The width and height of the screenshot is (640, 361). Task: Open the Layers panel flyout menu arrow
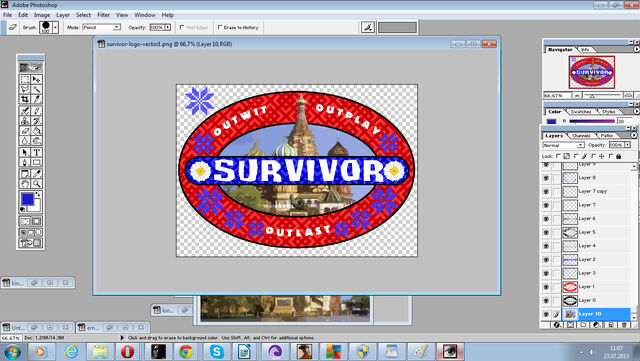(634, 135)
